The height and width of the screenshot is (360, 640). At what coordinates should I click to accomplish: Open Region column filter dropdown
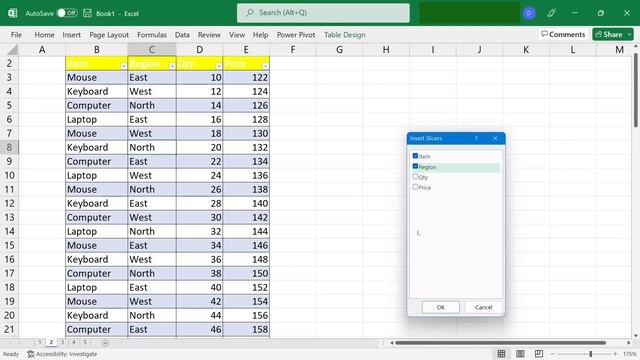pos(172,66)
